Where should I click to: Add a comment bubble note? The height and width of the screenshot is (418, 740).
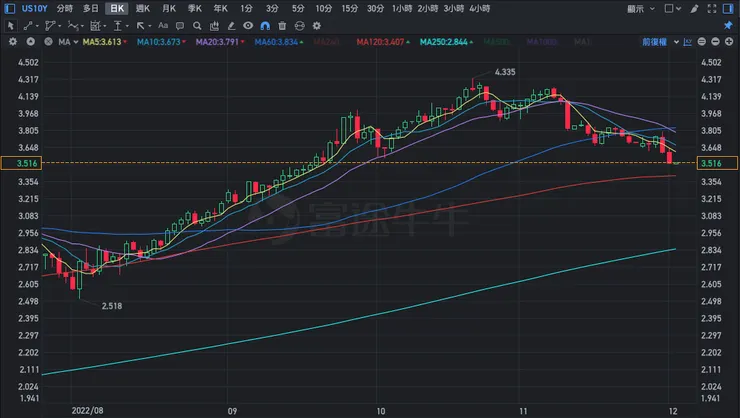coord(180,26)
